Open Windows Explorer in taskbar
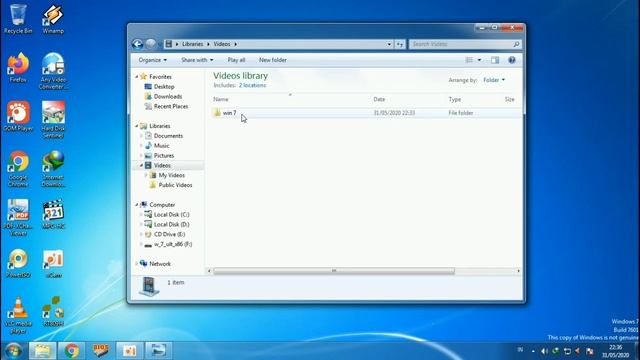640x360 pixels. [x=42, y=350]
